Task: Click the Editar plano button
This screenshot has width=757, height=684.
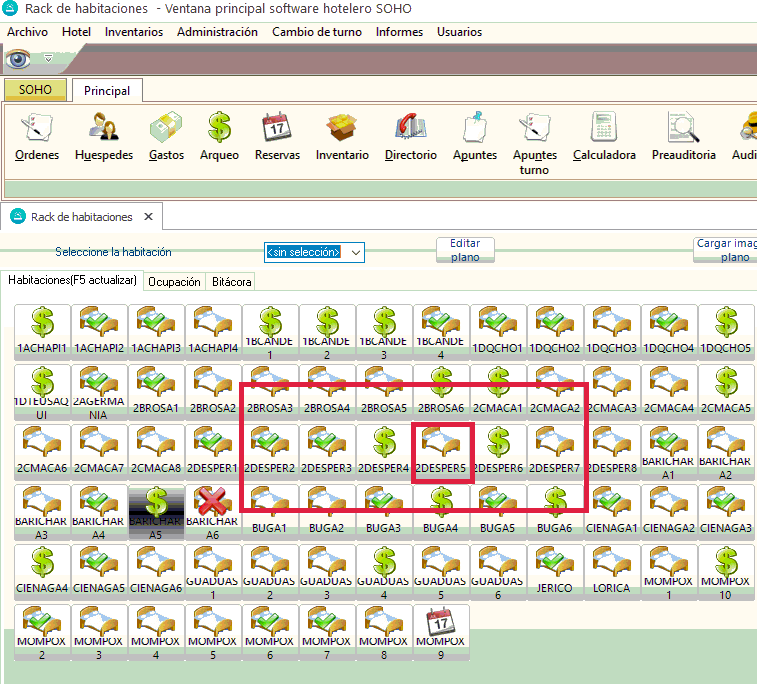Action: [465, 250]
